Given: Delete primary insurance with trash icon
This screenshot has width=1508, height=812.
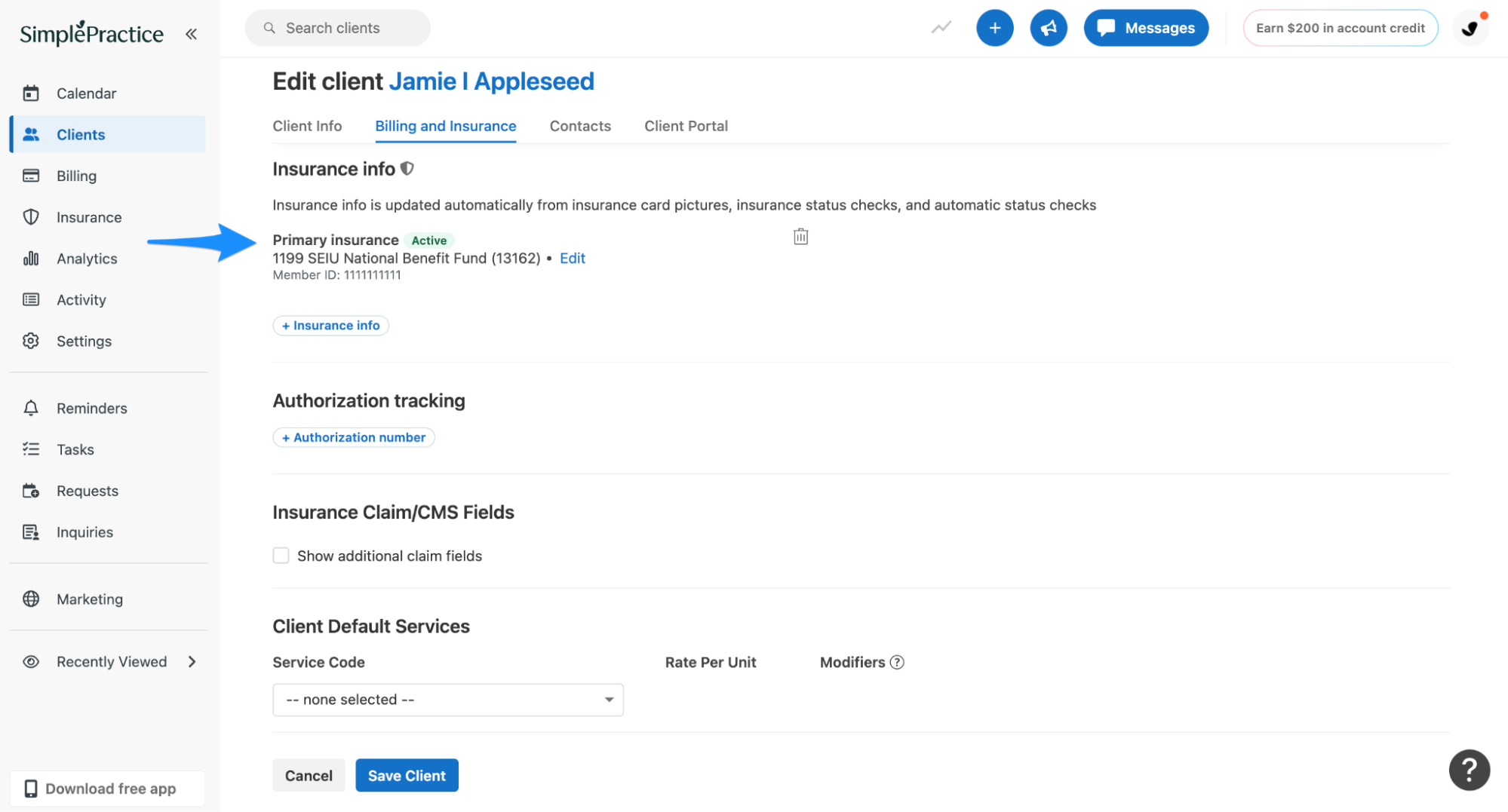Looking at the screenshot, I should tap(801, 237).
